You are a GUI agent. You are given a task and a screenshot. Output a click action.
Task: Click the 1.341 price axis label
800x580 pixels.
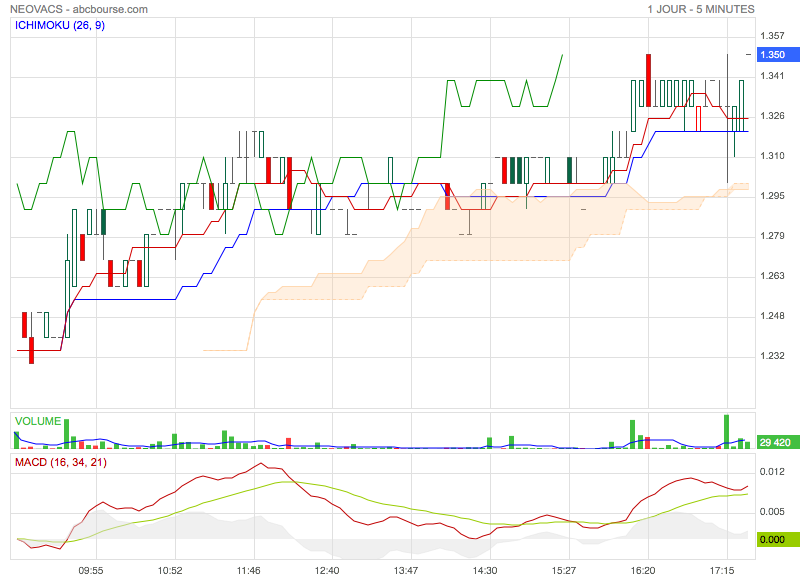772,76
